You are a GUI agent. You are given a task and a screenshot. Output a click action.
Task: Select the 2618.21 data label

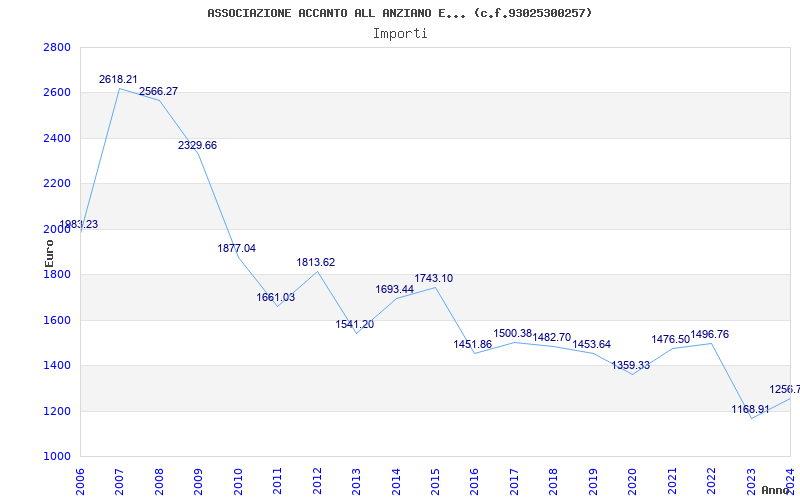coord(118,80)
